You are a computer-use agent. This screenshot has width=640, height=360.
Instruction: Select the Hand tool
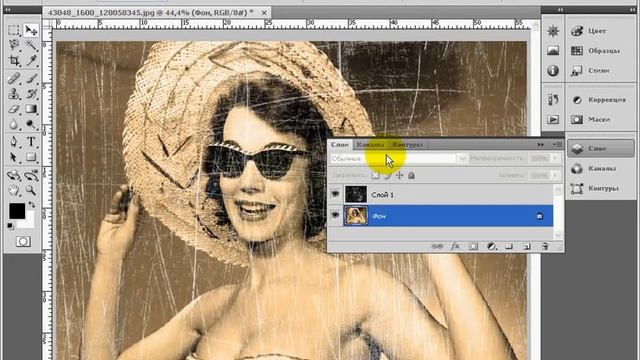[14, 190]
